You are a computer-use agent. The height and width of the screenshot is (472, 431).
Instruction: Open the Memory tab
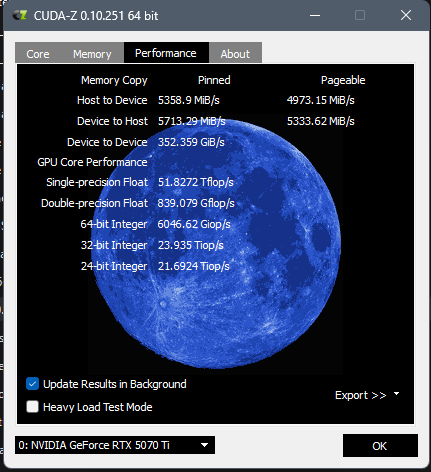(92, 54)
